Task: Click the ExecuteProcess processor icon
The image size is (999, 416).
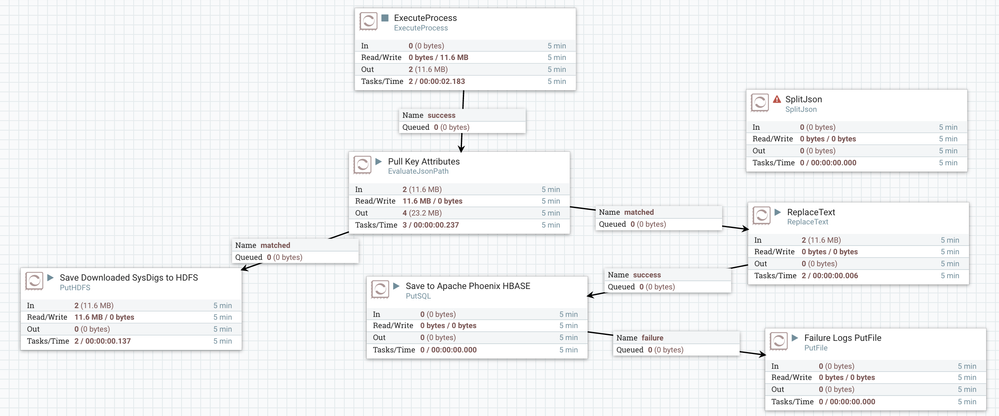Action: [368, 21]
